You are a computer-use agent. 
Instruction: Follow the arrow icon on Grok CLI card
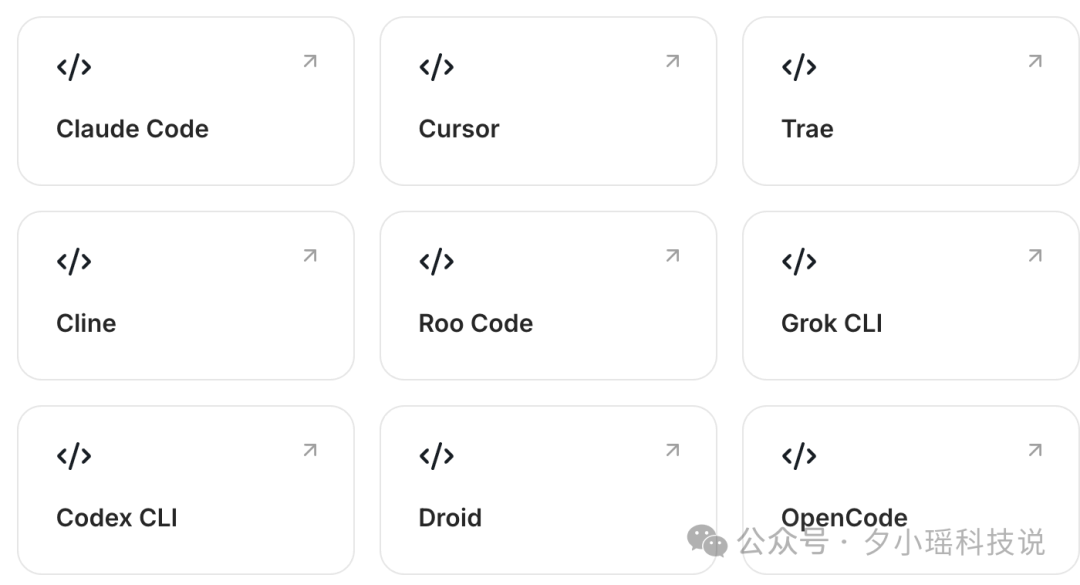pos(1035,256)
